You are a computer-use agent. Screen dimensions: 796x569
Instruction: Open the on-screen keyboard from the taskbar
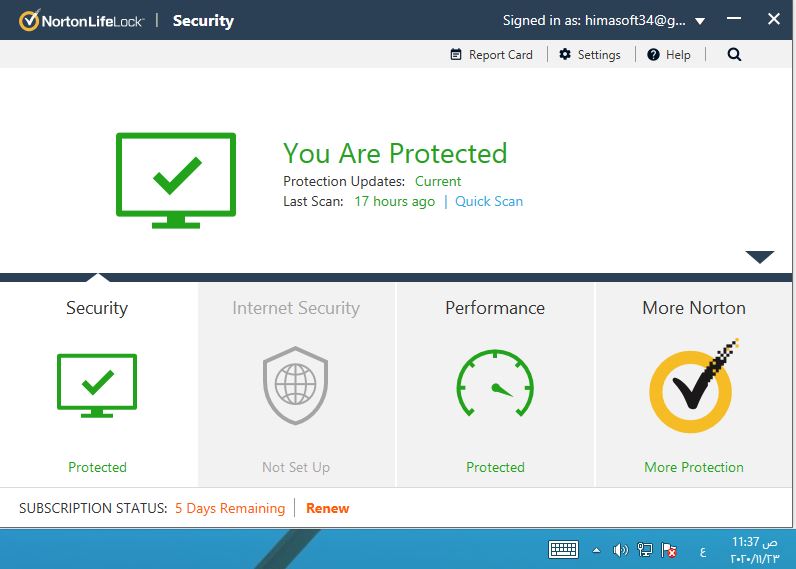[563, 550]
